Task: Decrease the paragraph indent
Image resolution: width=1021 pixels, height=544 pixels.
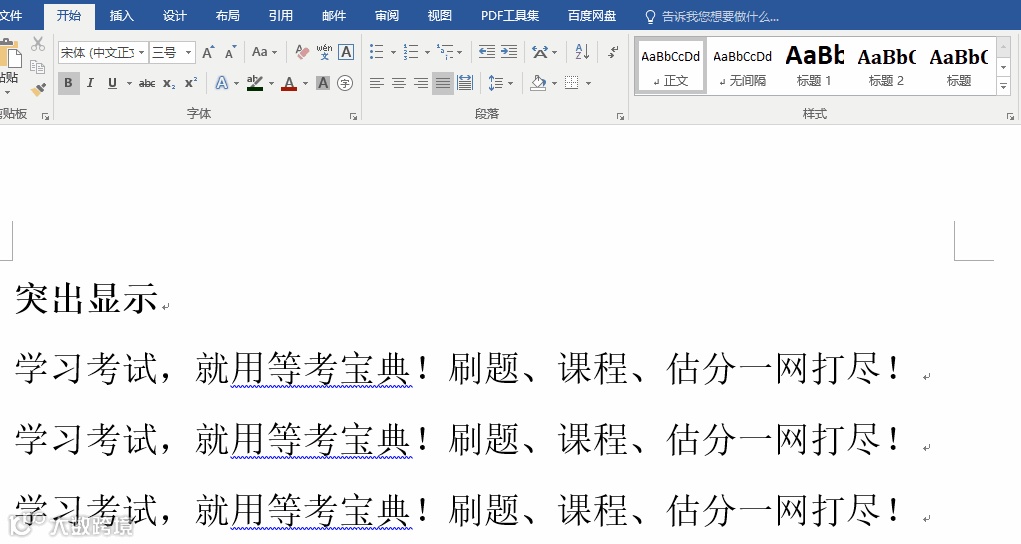Action: 486,52
